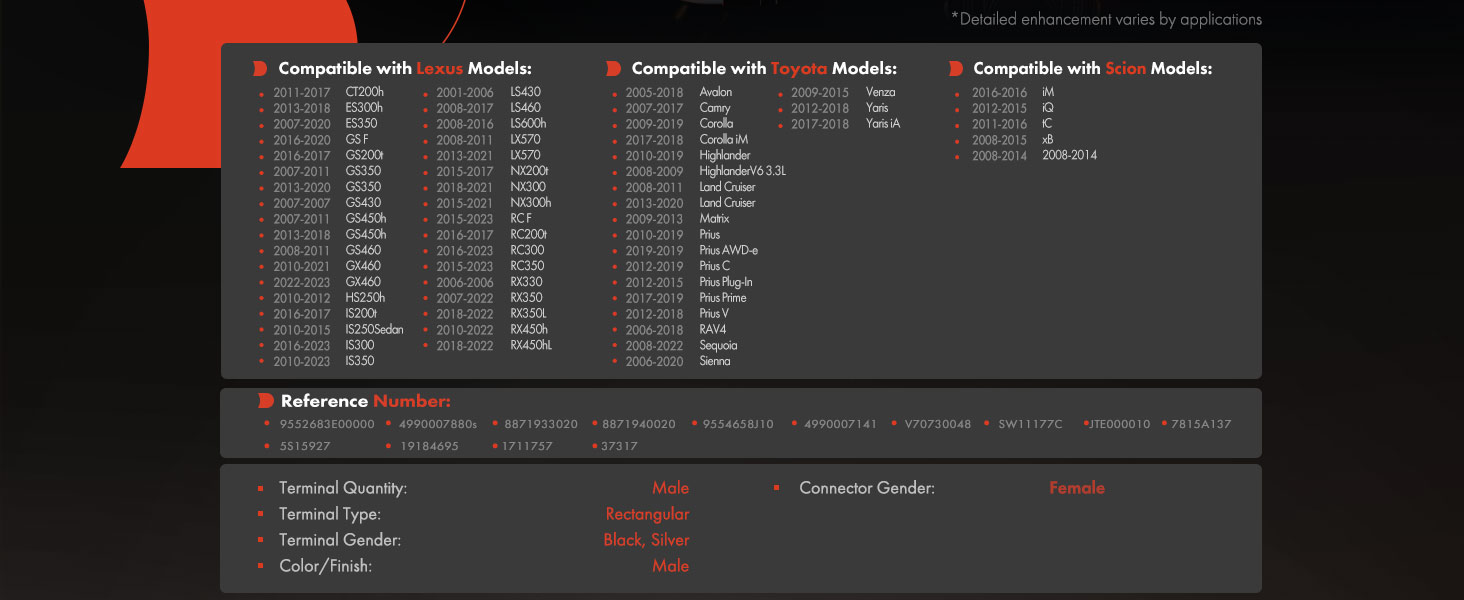Click the Prius Prime model entry
This screenshot has height=600, width=1464.
[x=723, y=298]
